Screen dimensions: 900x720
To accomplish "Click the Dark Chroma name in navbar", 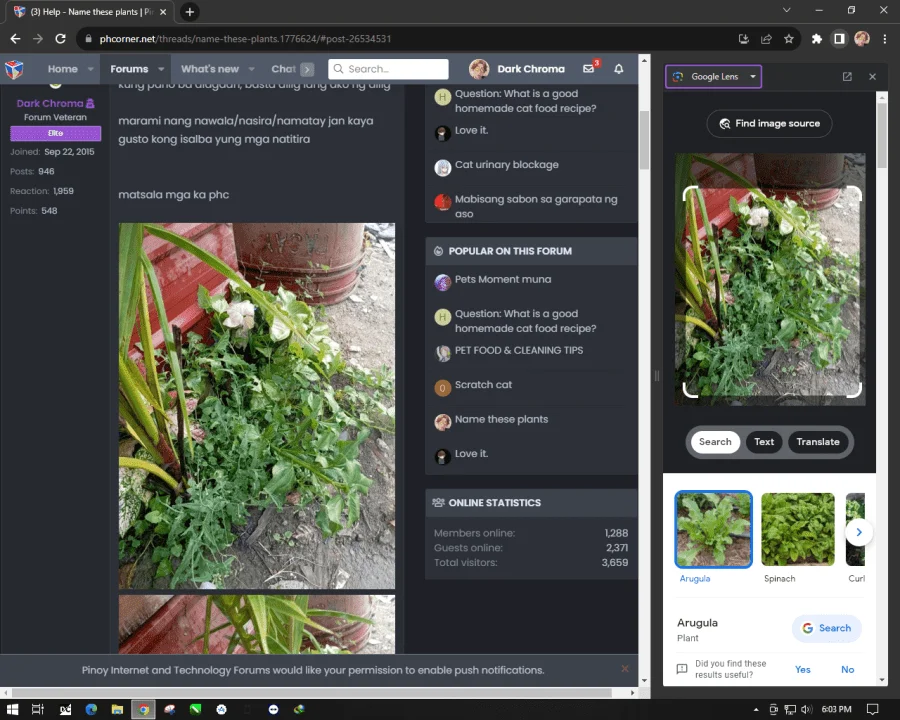I will pyautogui.click(x=531, y=69).
